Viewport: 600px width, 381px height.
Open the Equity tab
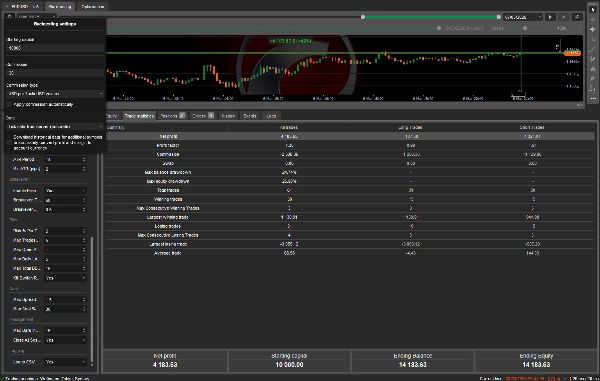[x=111, y=116]
